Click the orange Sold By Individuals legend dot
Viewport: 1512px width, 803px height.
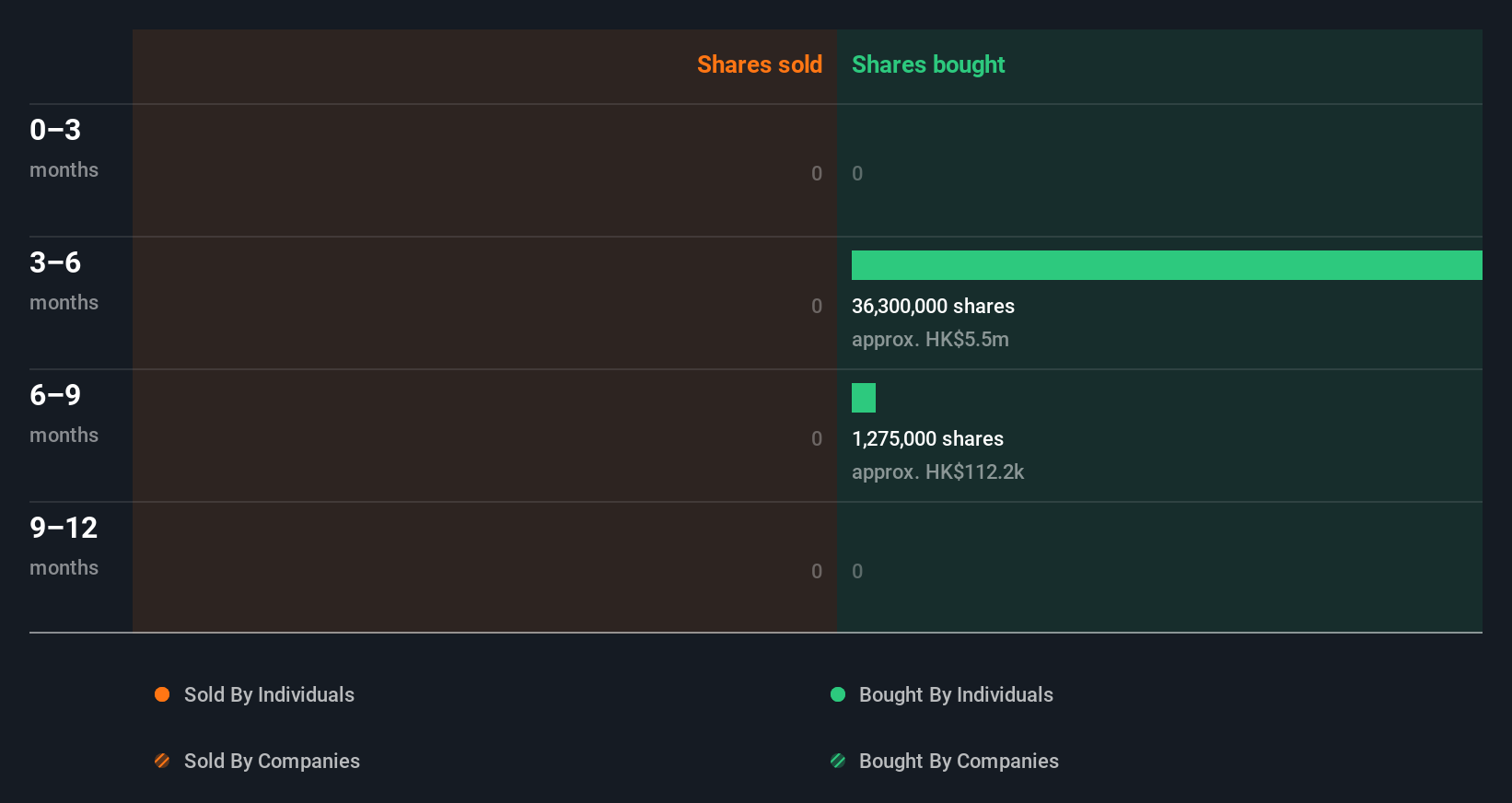[162, 694]
